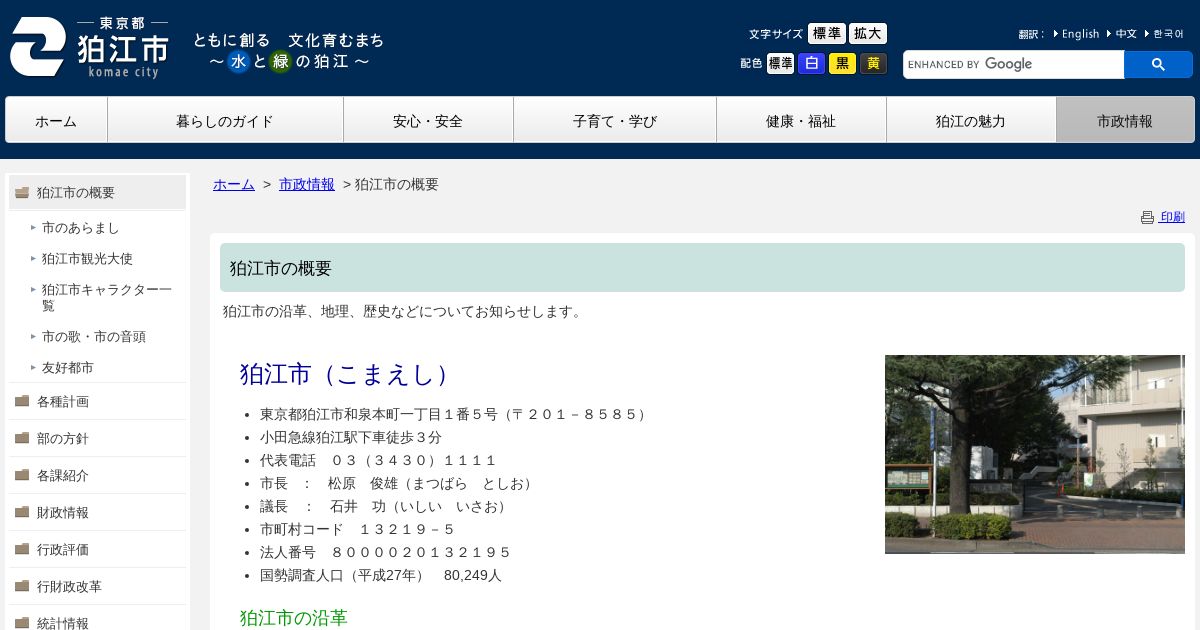Click the 狛江市（こまえし） heading
Screen dimensions: 1200x630
(349, 374)
